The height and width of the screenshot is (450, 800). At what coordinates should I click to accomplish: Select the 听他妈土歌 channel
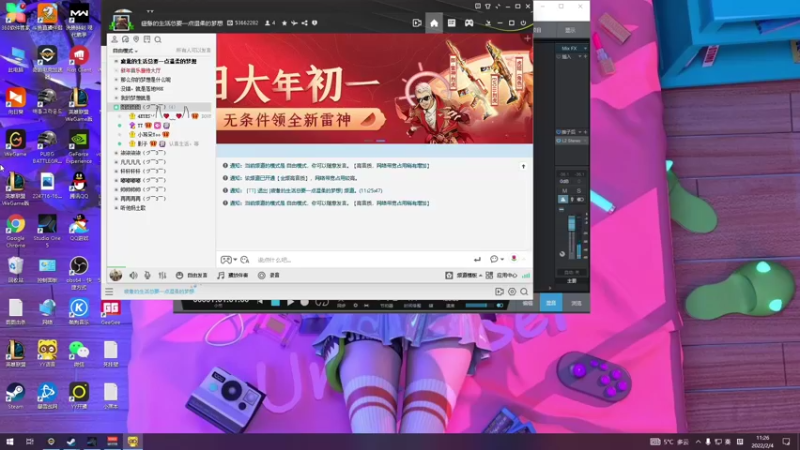133,208
